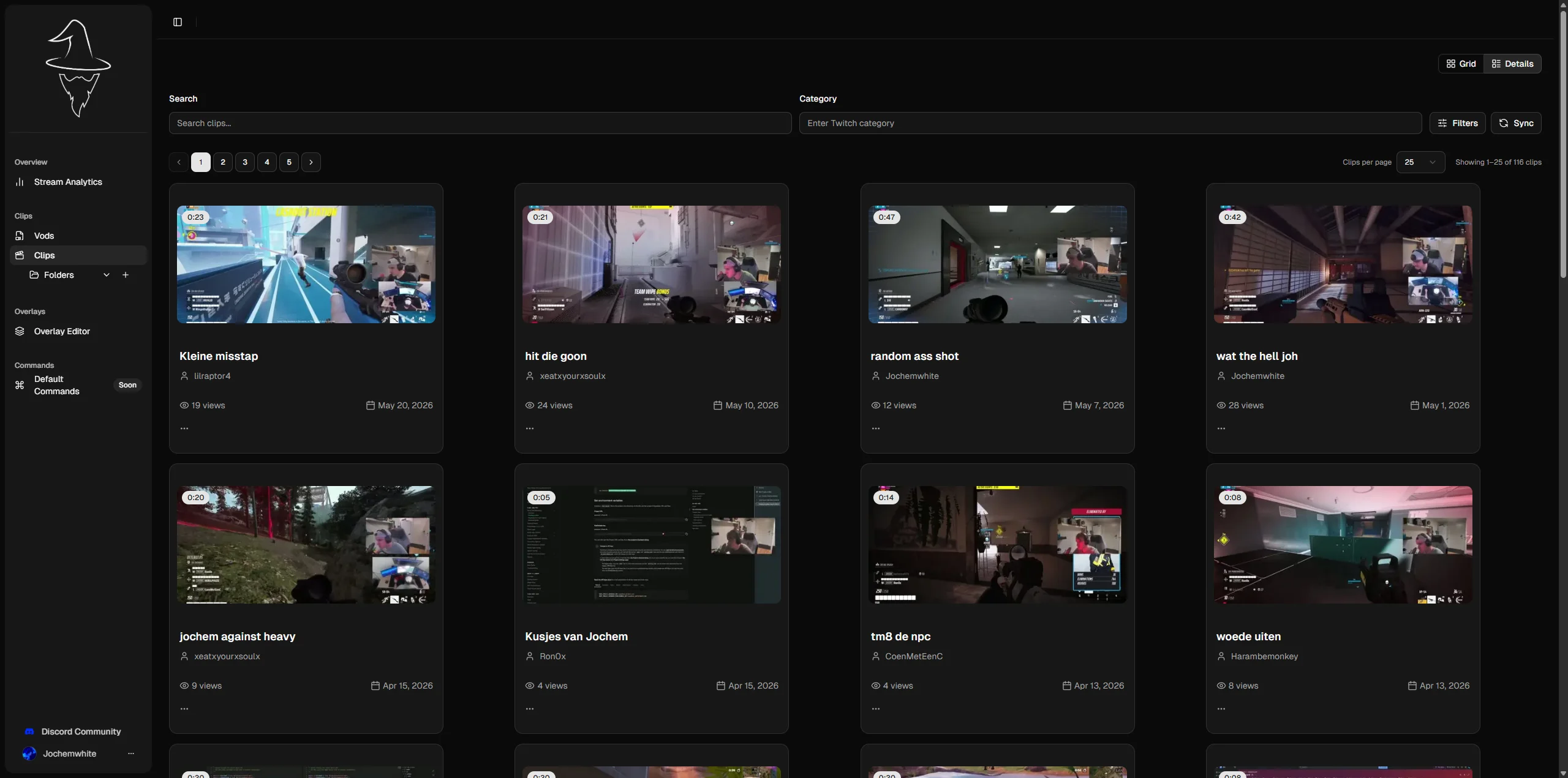Screen dimensions: 1568x778
Task: Select Default Commands entry
Action: coord(78,385)
